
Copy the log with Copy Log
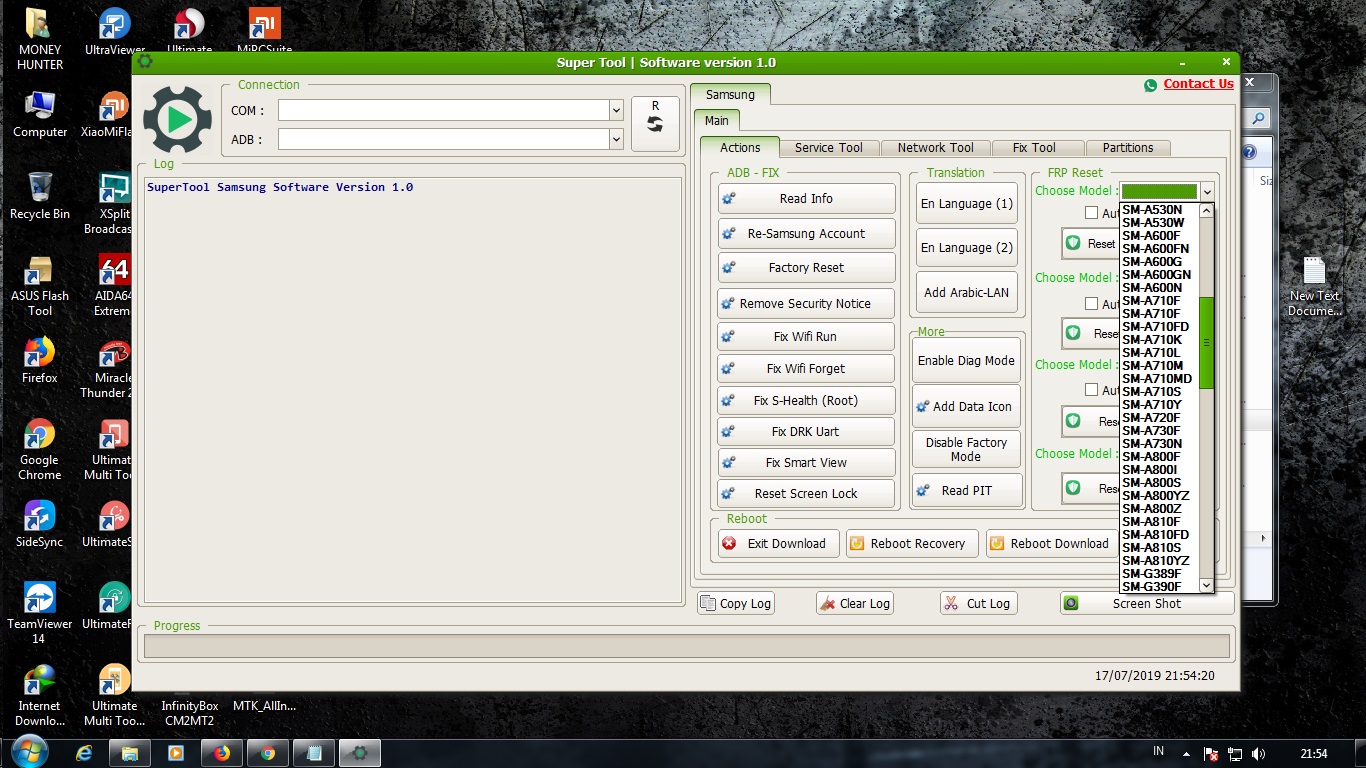(736, 604)
